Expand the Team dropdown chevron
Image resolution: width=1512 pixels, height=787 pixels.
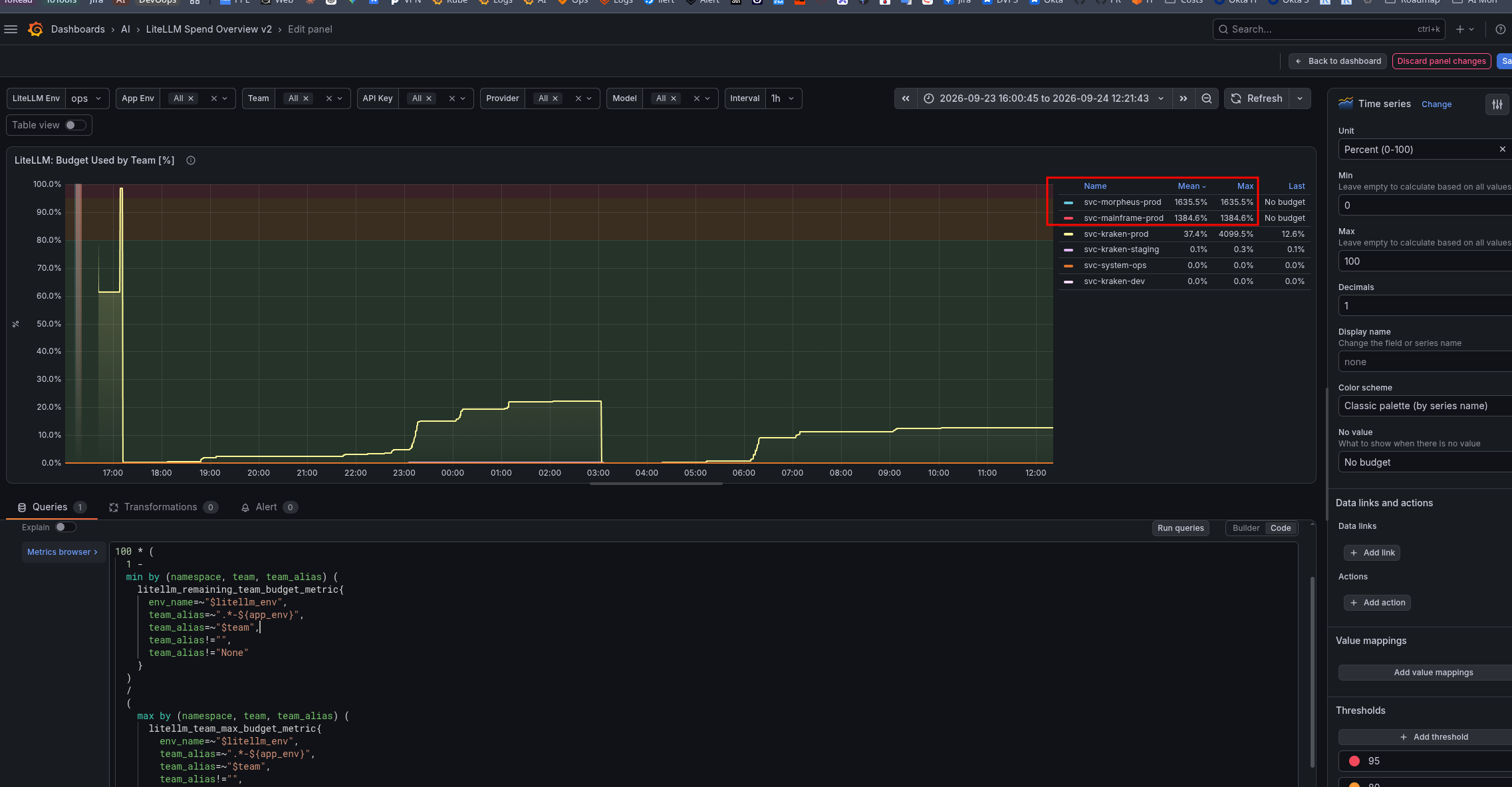click(x=340, y=98)
